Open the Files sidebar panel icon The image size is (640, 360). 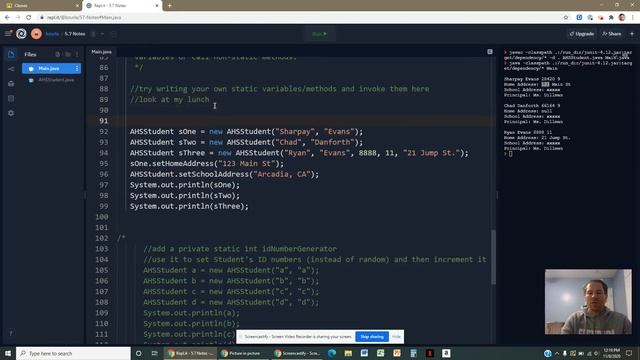pos(11,54)
